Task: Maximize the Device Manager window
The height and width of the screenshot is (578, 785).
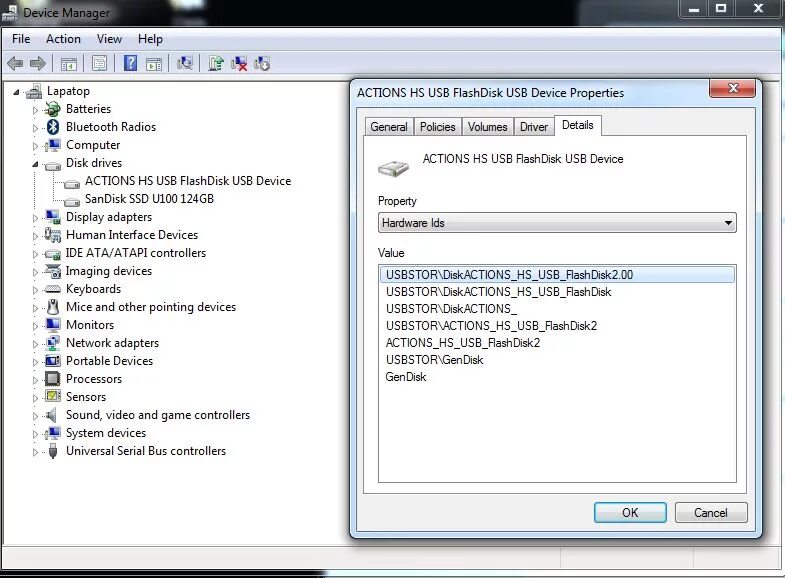Action: (721, 9)
